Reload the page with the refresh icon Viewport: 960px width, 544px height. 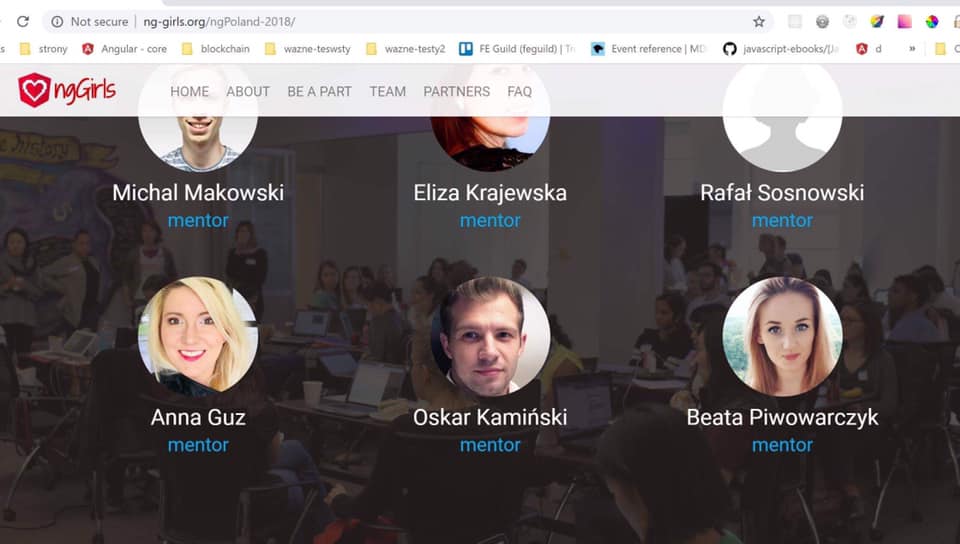[23, 21]
